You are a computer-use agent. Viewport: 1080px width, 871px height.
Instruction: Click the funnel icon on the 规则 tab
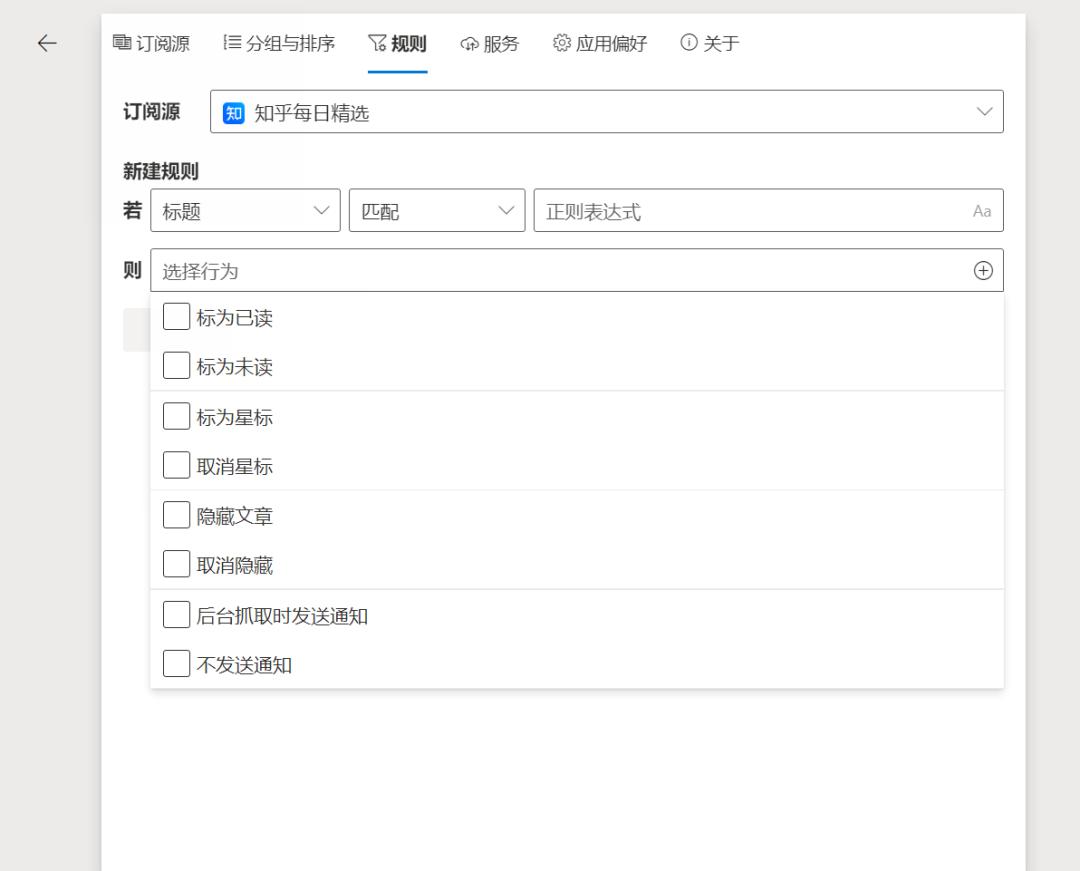tap(375, 43)
